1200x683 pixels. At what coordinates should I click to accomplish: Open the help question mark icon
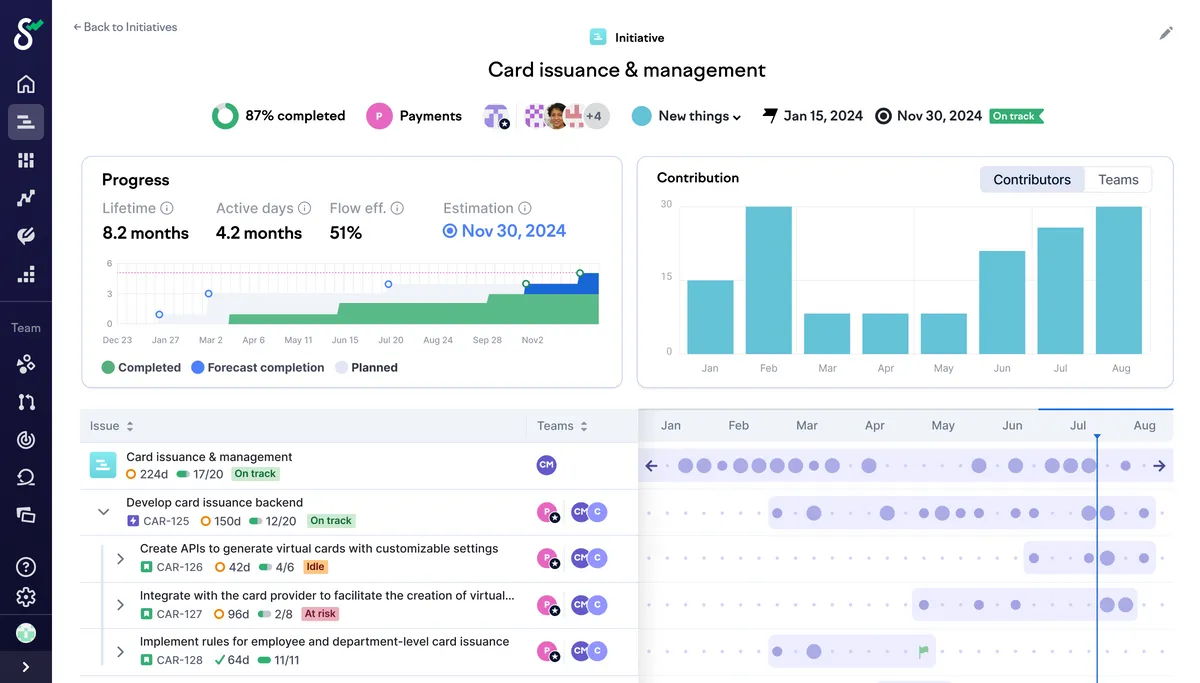tap(26, 567)
